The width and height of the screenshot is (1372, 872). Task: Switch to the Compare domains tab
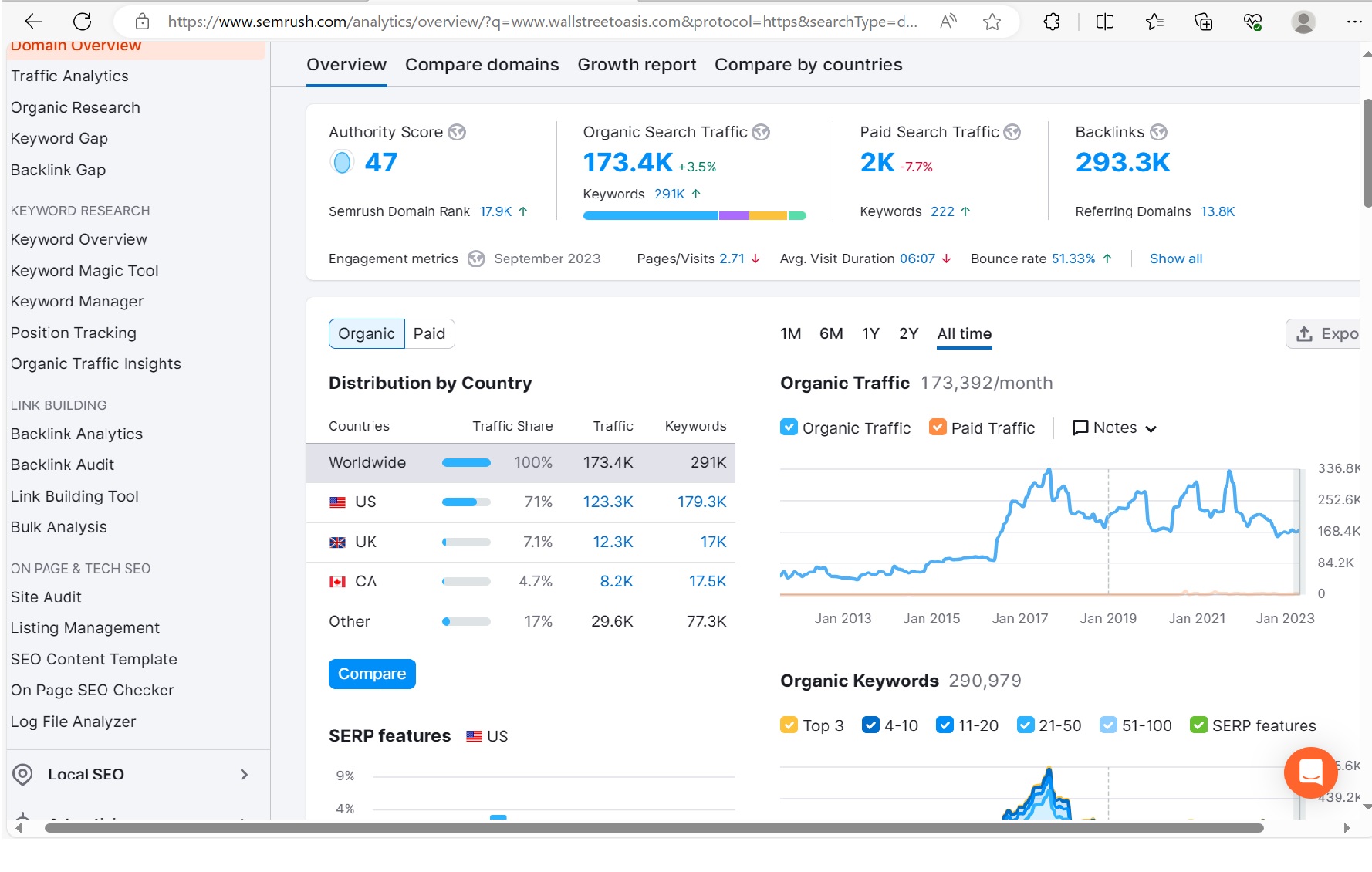pos(482,65)
